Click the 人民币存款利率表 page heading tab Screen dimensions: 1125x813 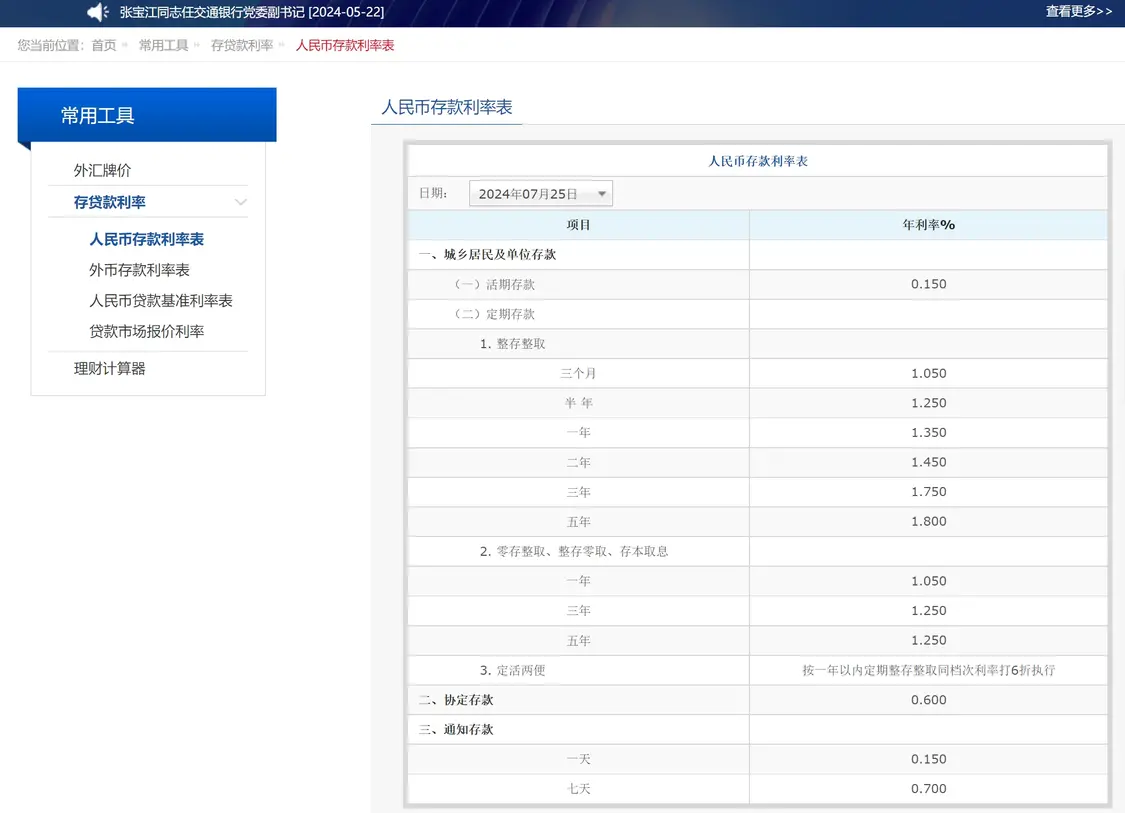pos(446,107)
